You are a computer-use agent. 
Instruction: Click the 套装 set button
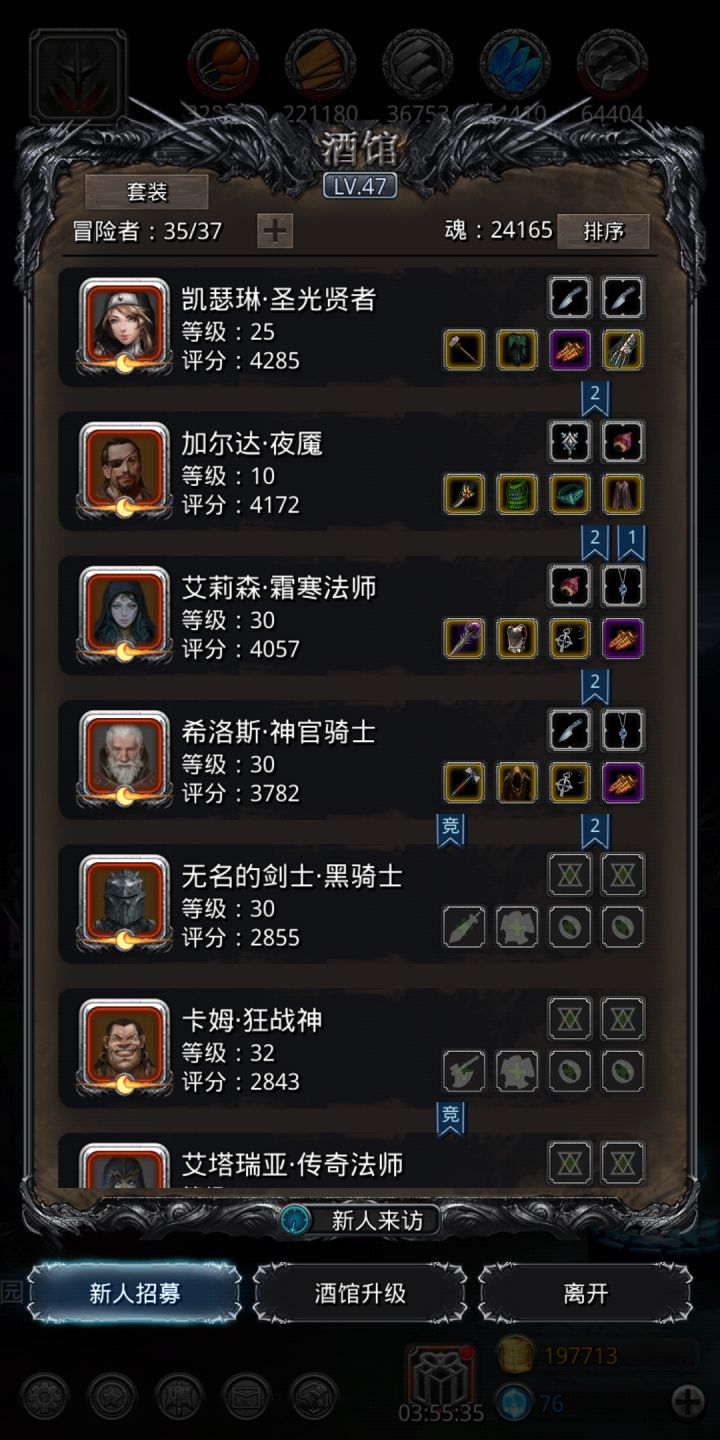[147, 192]
